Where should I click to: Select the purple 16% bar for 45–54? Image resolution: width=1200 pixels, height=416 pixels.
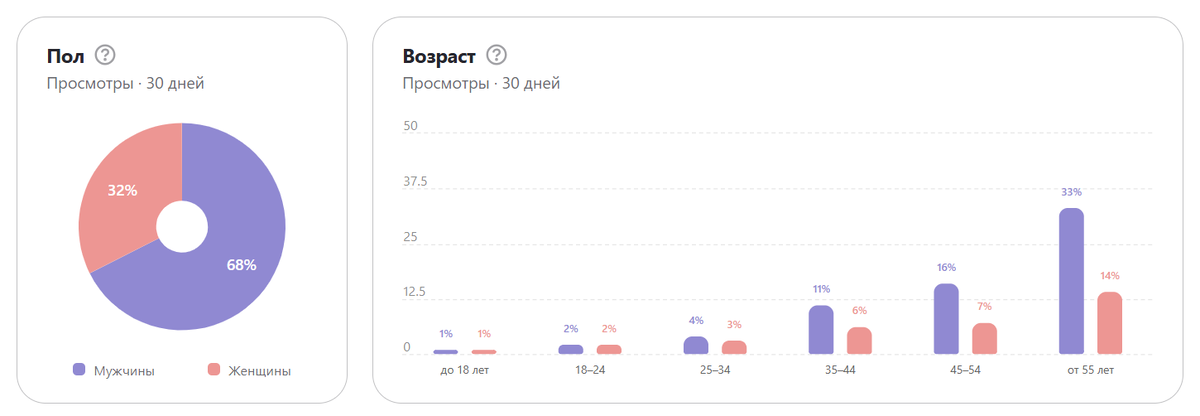point(946,319)
